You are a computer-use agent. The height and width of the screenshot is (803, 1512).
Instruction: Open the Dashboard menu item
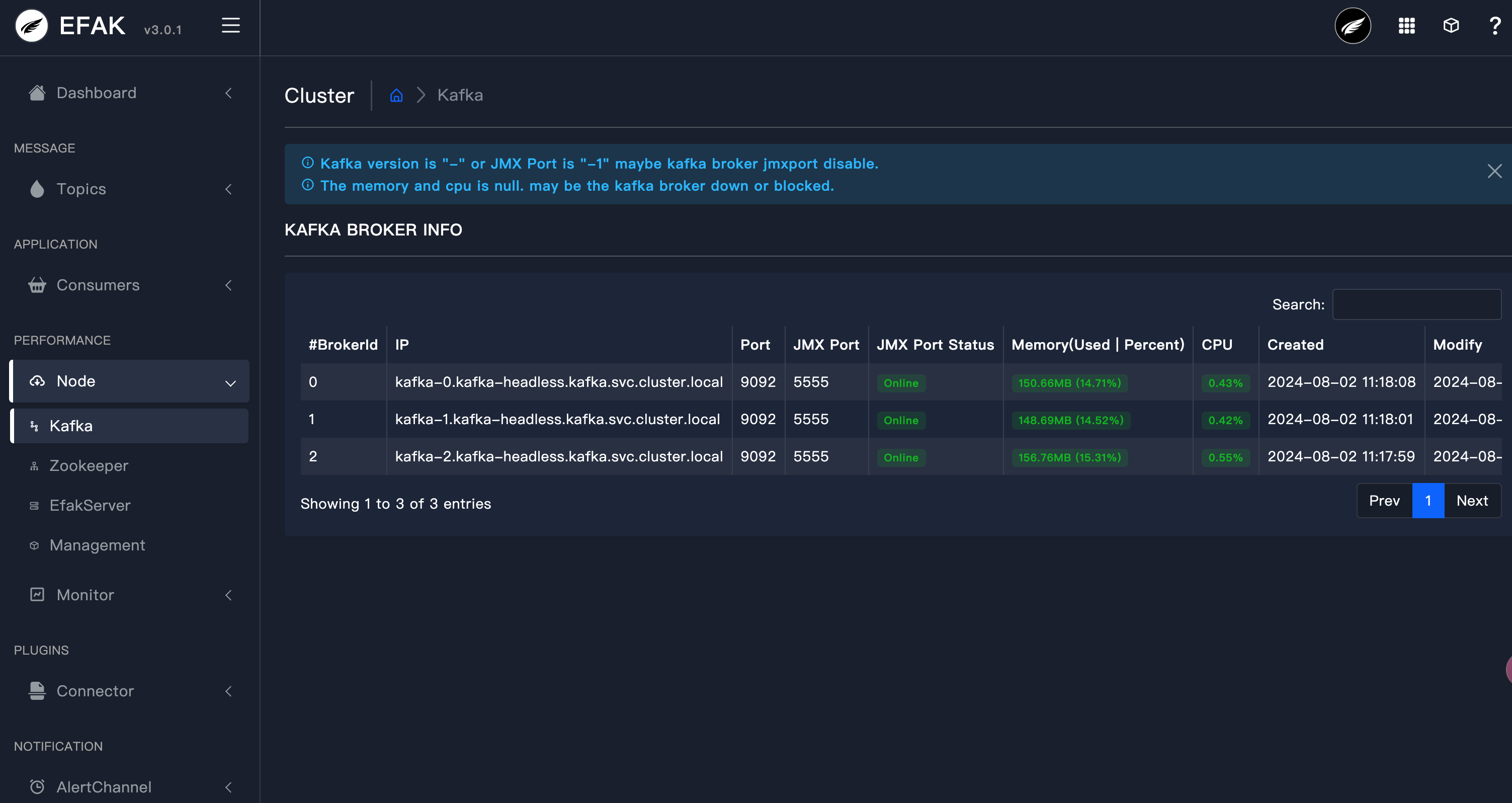130,93
